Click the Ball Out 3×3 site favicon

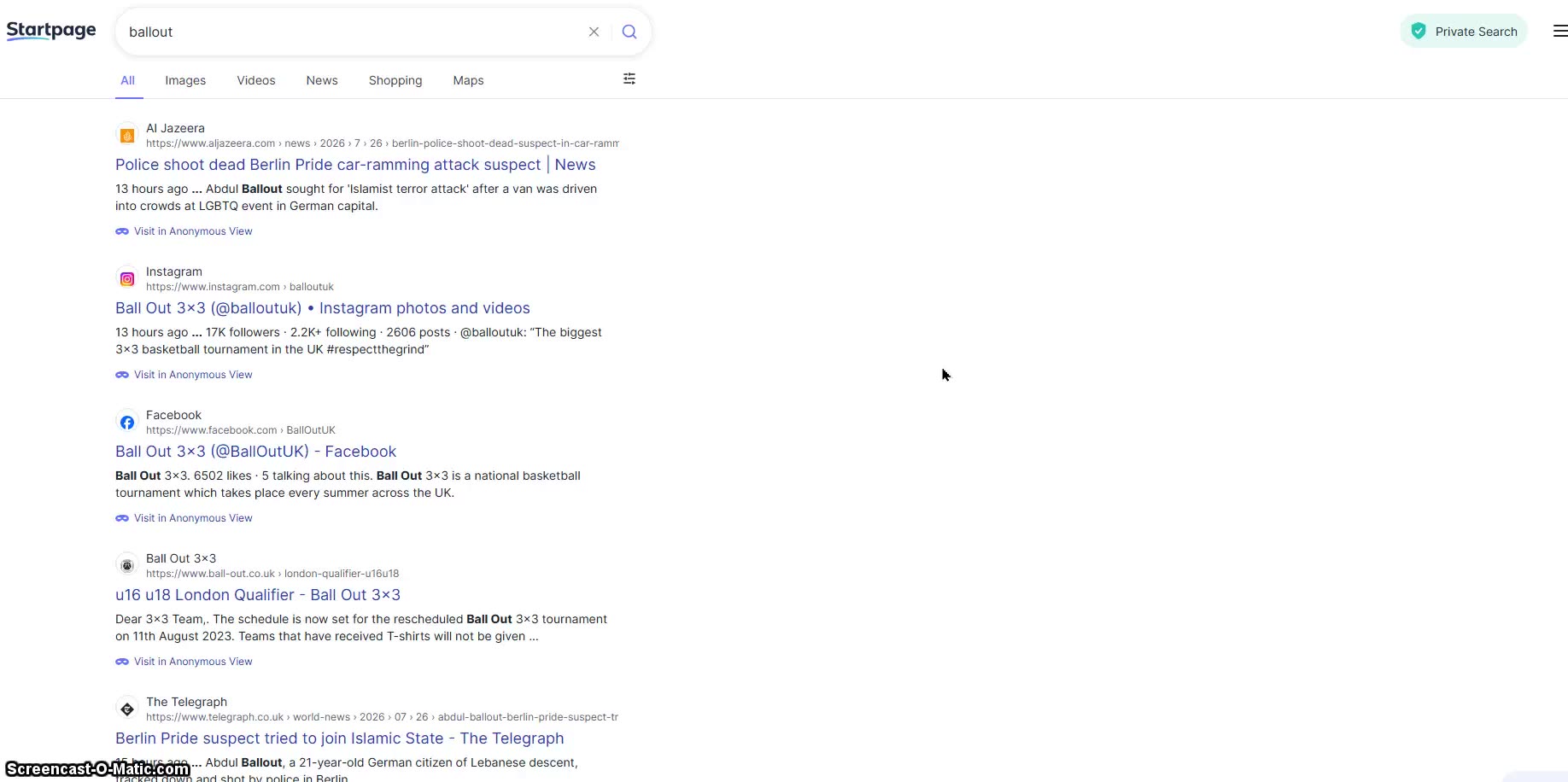(127, 565)
